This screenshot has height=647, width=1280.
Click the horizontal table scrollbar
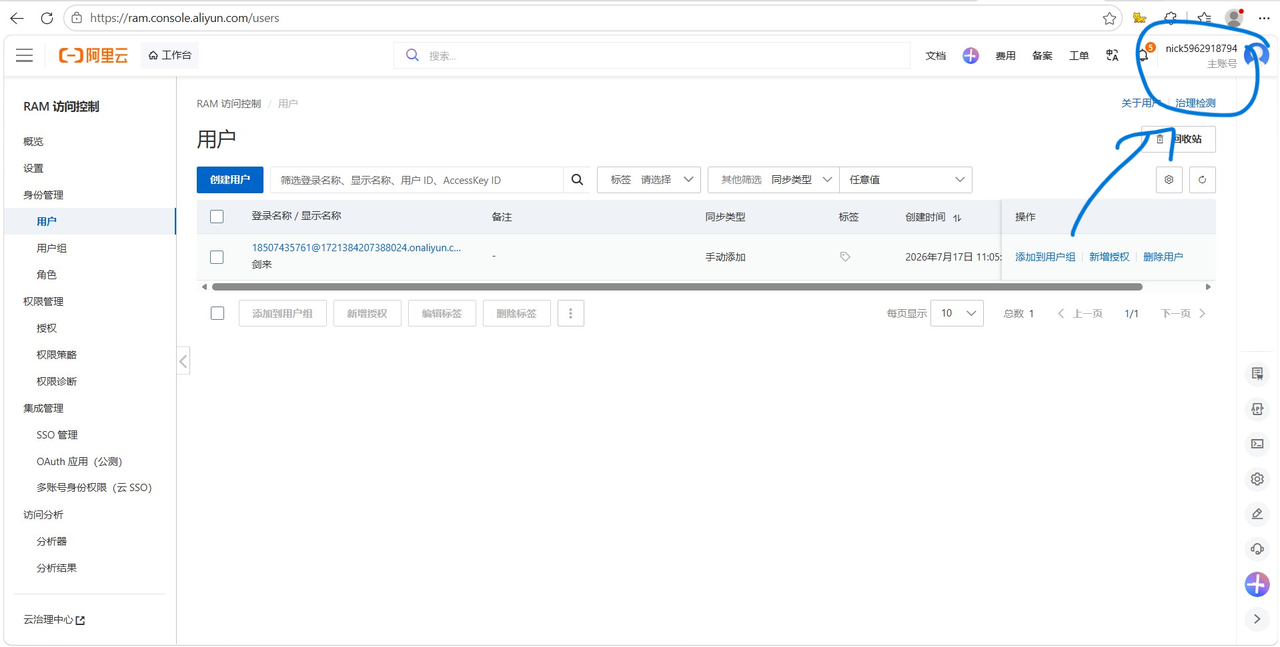pyautogui.click(x=677, y=287)
